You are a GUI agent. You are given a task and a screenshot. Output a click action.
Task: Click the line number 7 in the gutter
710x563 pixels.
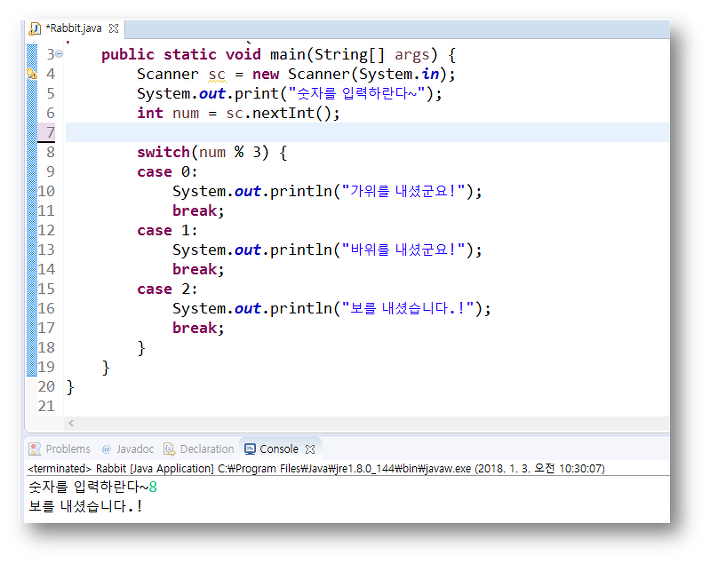51,132
